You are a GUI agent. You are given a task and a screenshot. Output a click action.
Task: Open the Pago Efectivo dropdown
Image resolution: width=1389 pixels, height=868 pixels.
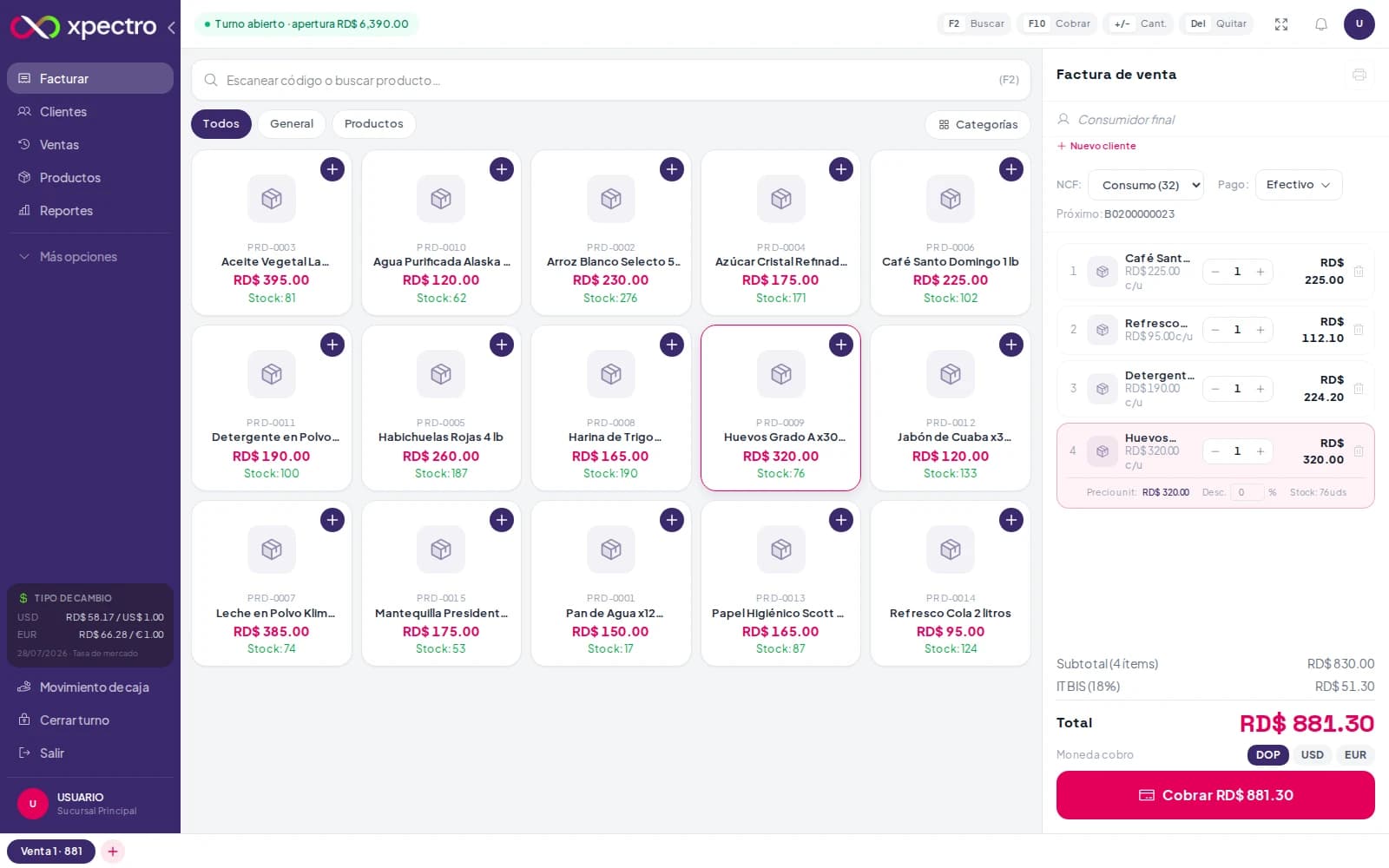tap(1299, 185)
